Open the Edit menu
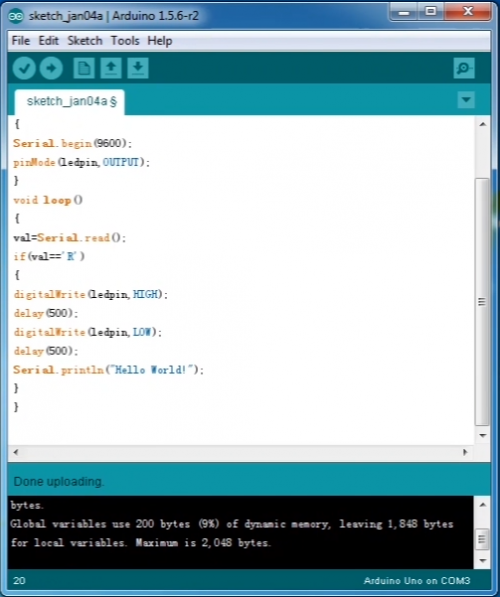Image resolution: width=500 pixels, height=597 pixels. tap(48, 41)
